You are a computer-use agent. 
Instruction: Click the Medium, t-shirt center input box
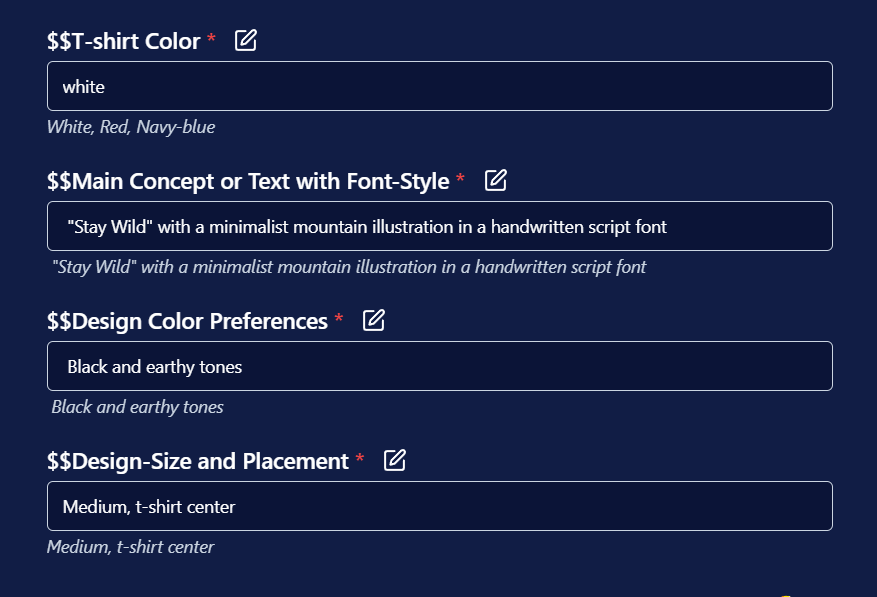pyautogui.click(x=440, y=506)
